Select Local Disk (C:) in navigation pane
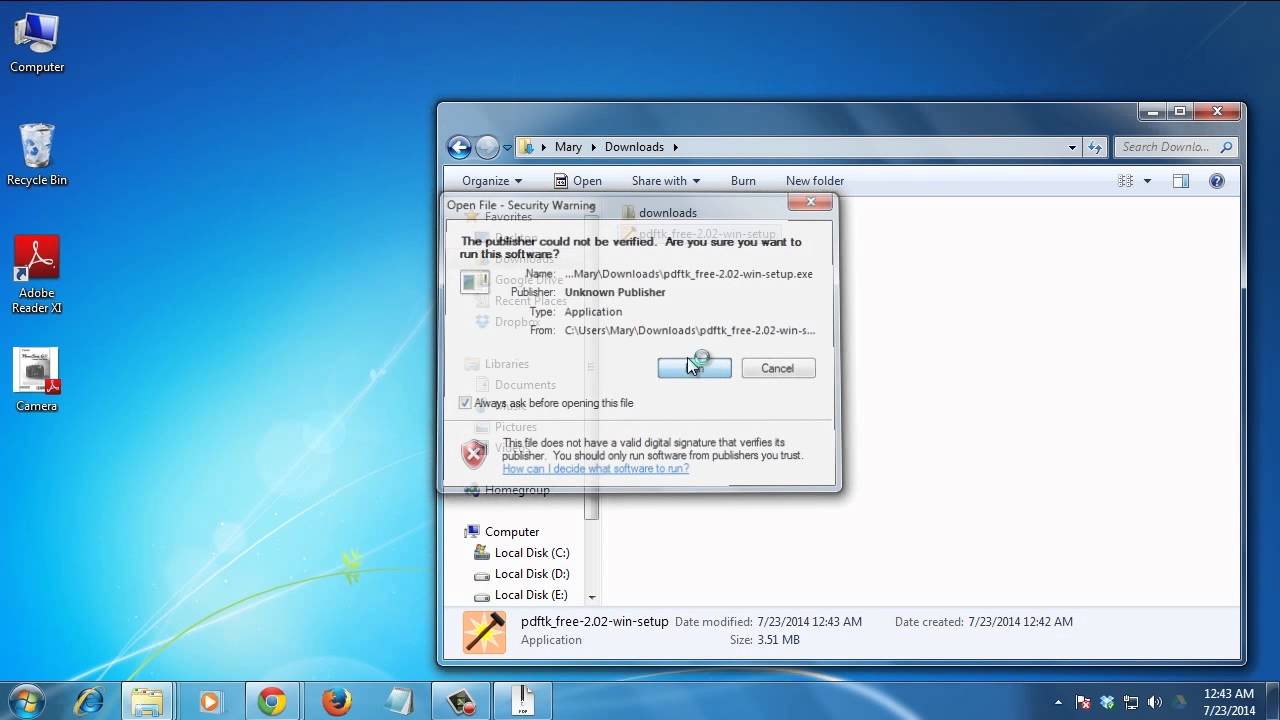Viewport: 1280px width, 720px height. 521,553
